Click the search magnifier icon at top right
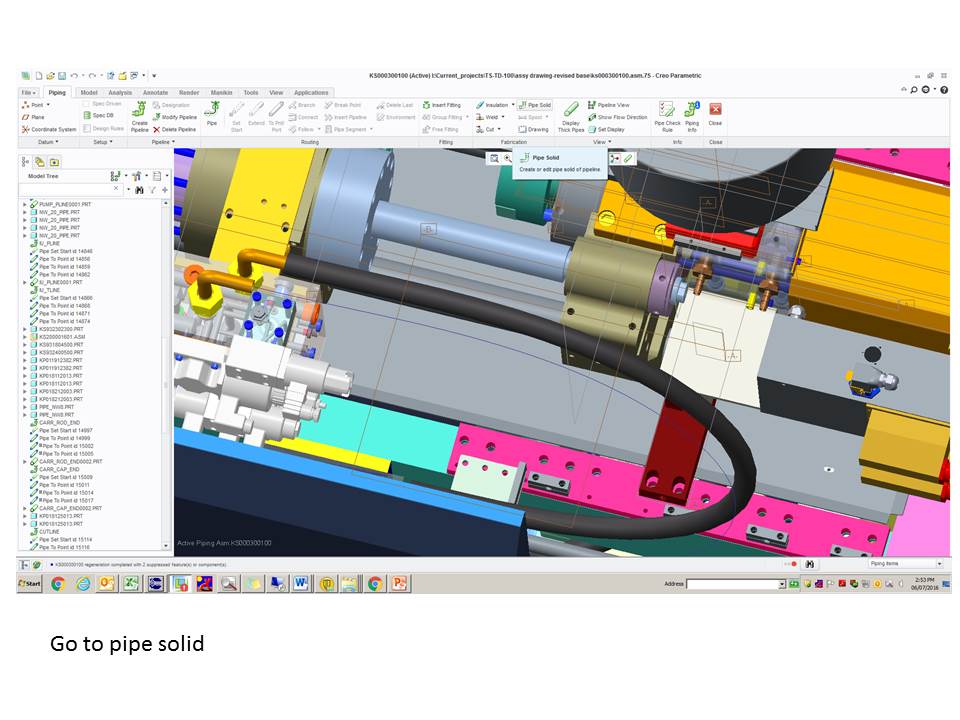 point(913,89)
